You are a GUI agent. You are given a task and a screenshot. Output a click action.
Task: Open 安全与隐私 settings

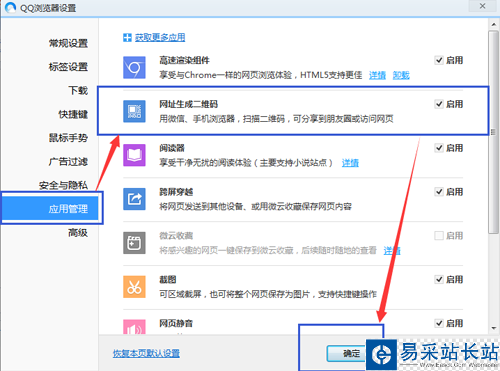[63, 185]
